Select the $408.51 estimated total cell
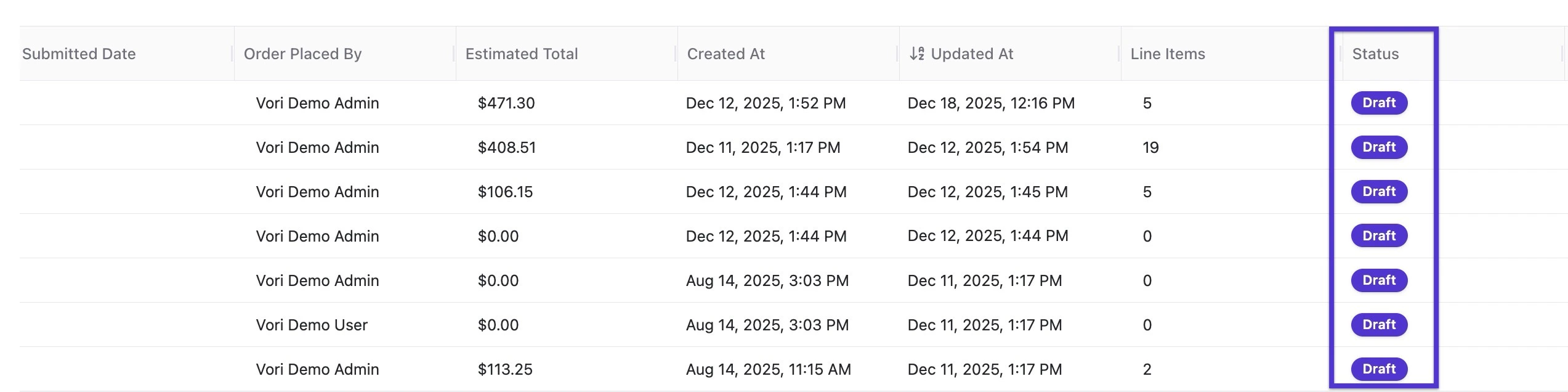 tap(506, 147)
